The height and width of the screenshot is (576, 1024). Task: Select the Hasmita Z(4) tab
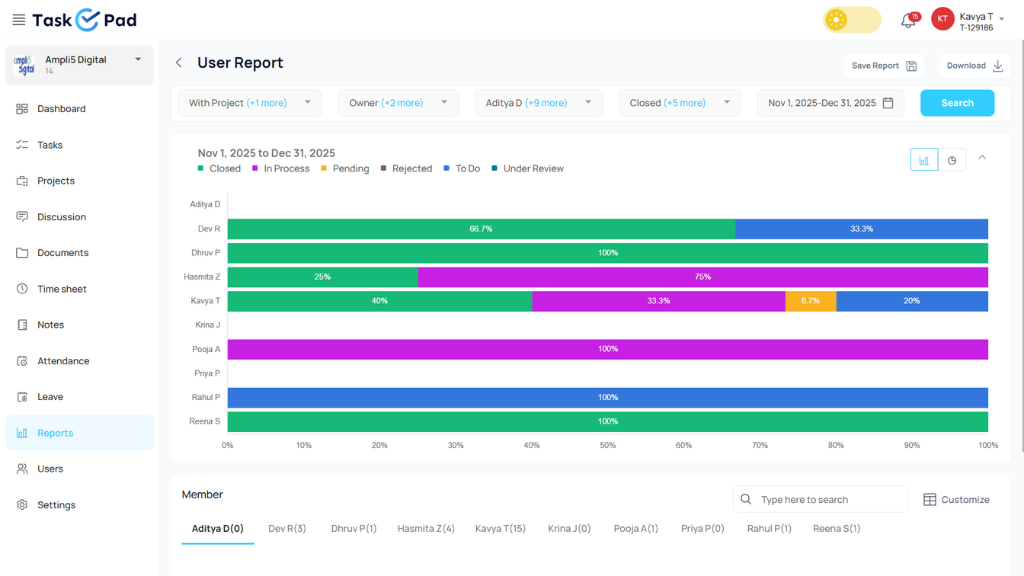coord(426,529)
